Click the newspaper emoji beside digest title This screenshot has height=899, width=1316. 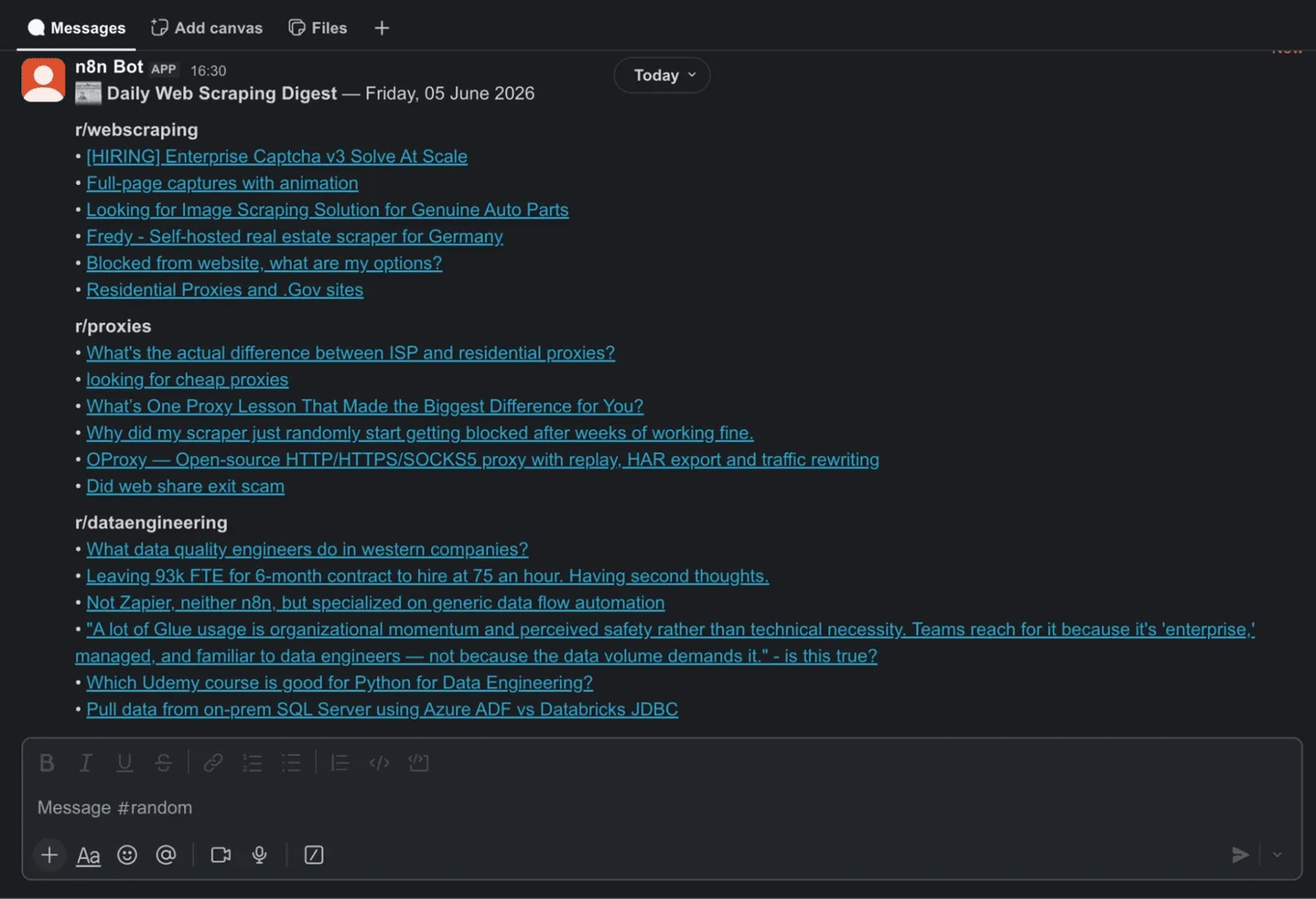click(x=88, y=93)
